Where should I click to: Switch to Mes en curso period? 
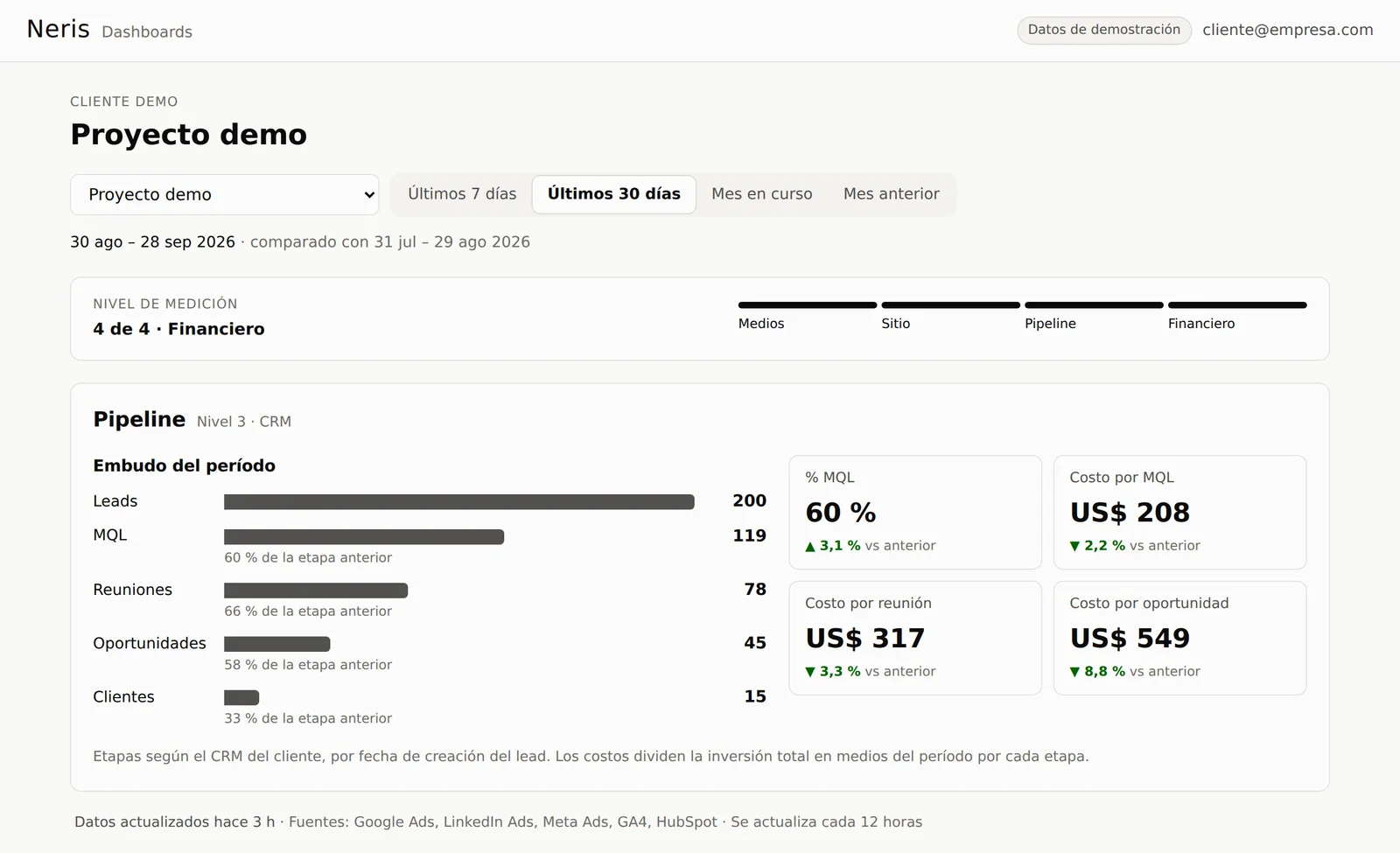(x=761, y=194)
